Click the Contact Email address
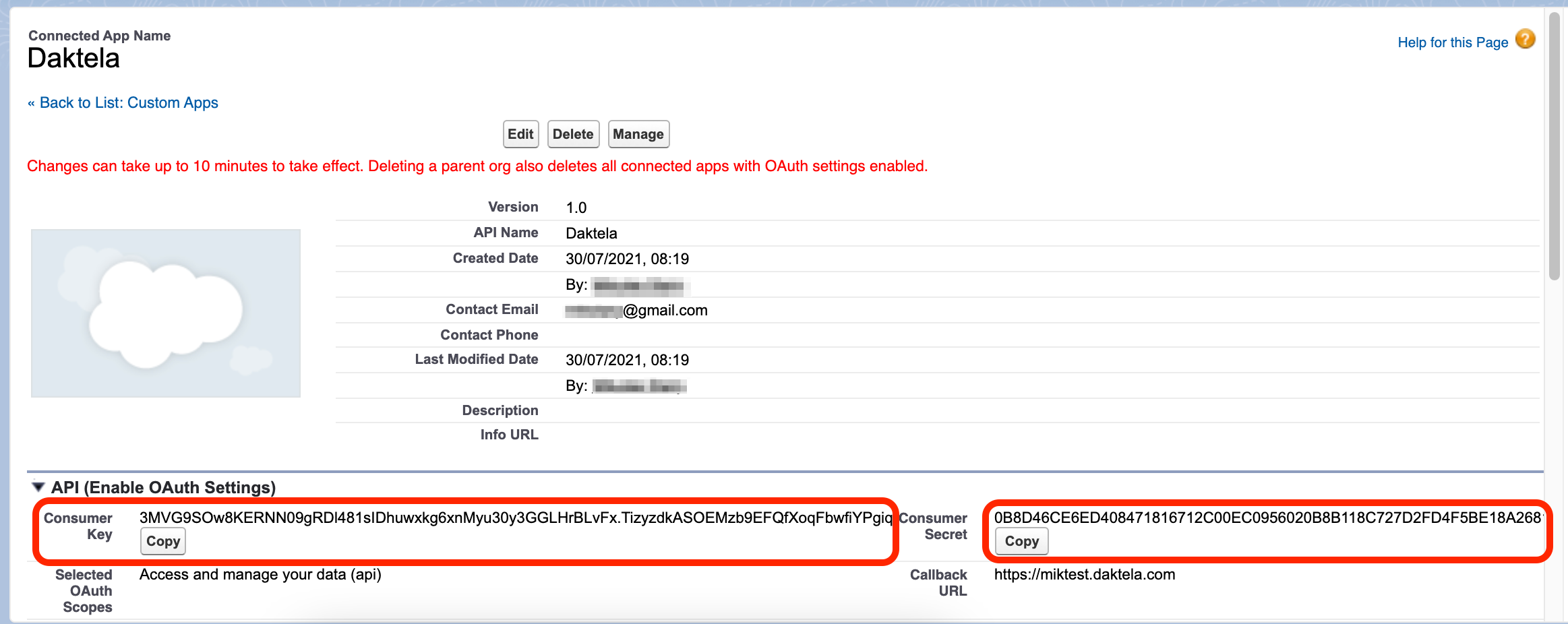 [x=638, y=310]
